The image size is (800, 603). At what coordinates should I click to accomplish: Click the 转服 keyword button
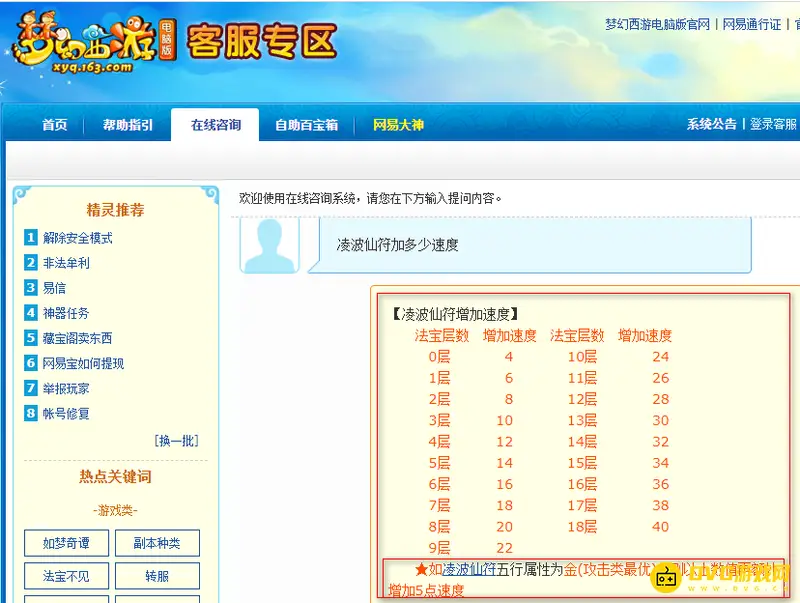pyautogui.click(x=157, y=576)
